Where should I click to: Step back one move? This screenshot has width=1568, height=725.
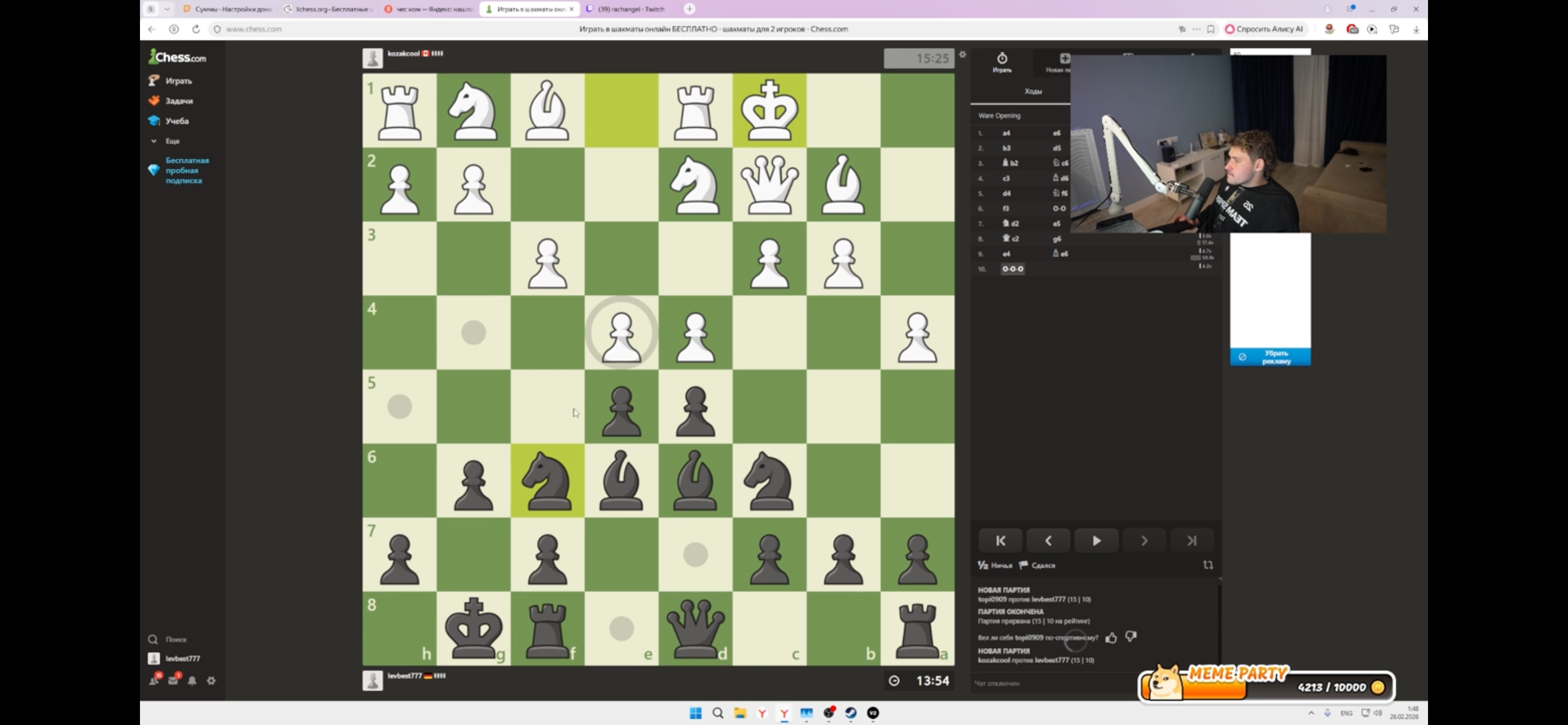click(1048, 540)
